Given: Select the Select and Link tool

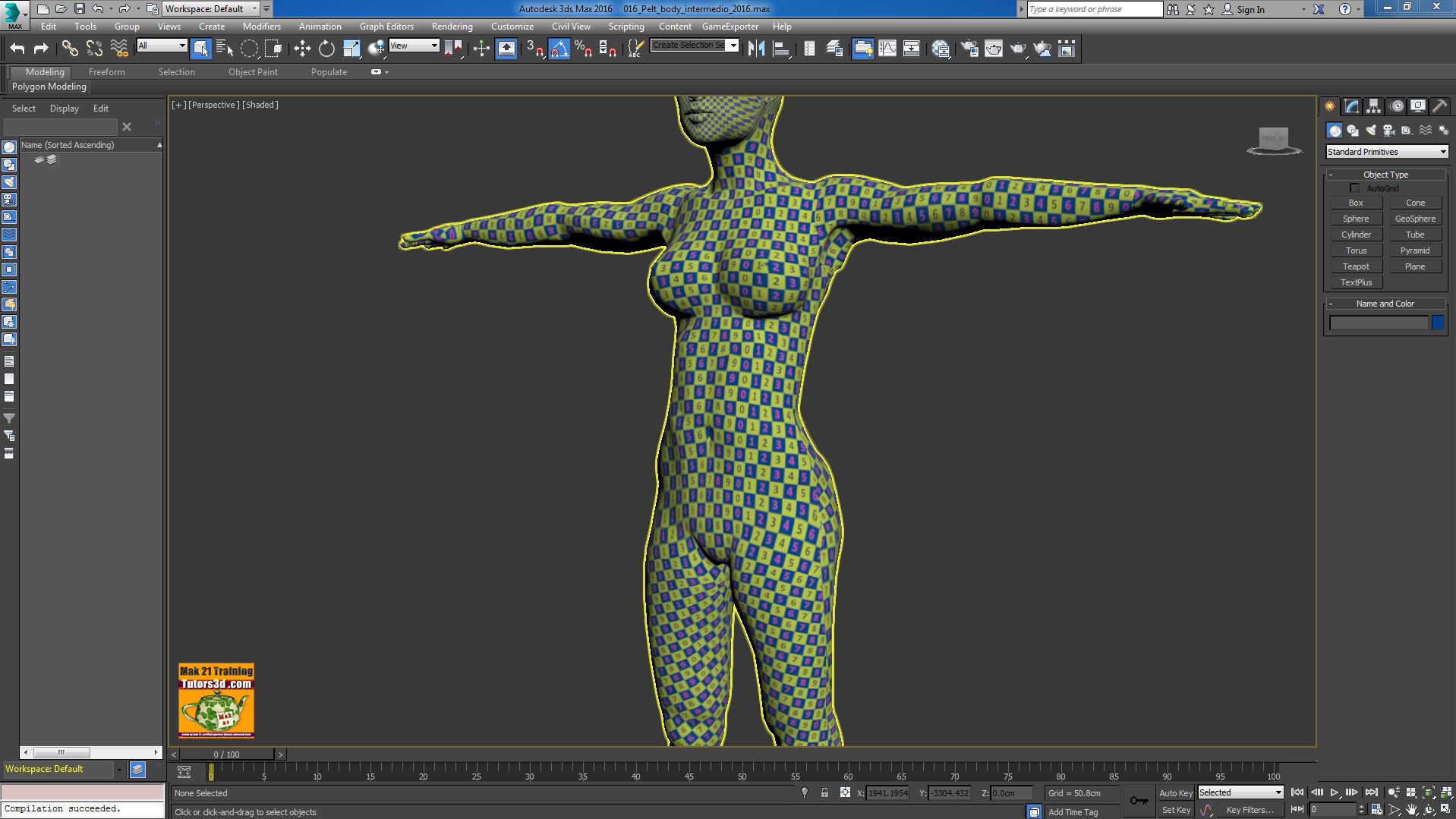Looking at the screenshot, I should [x=70, y=49].
